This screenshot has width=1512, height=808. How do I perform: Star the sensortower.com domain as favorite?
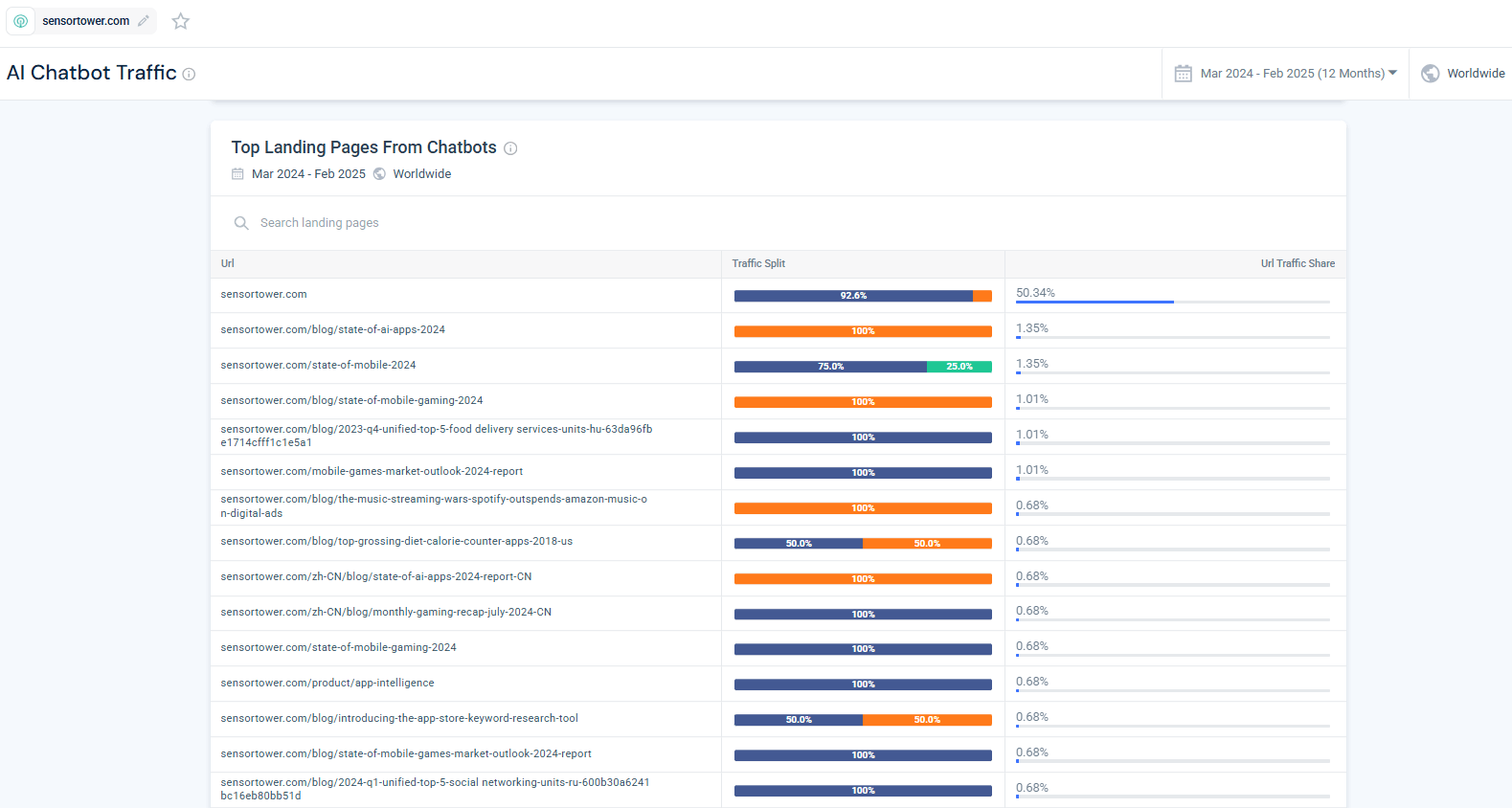coord(180,21)
